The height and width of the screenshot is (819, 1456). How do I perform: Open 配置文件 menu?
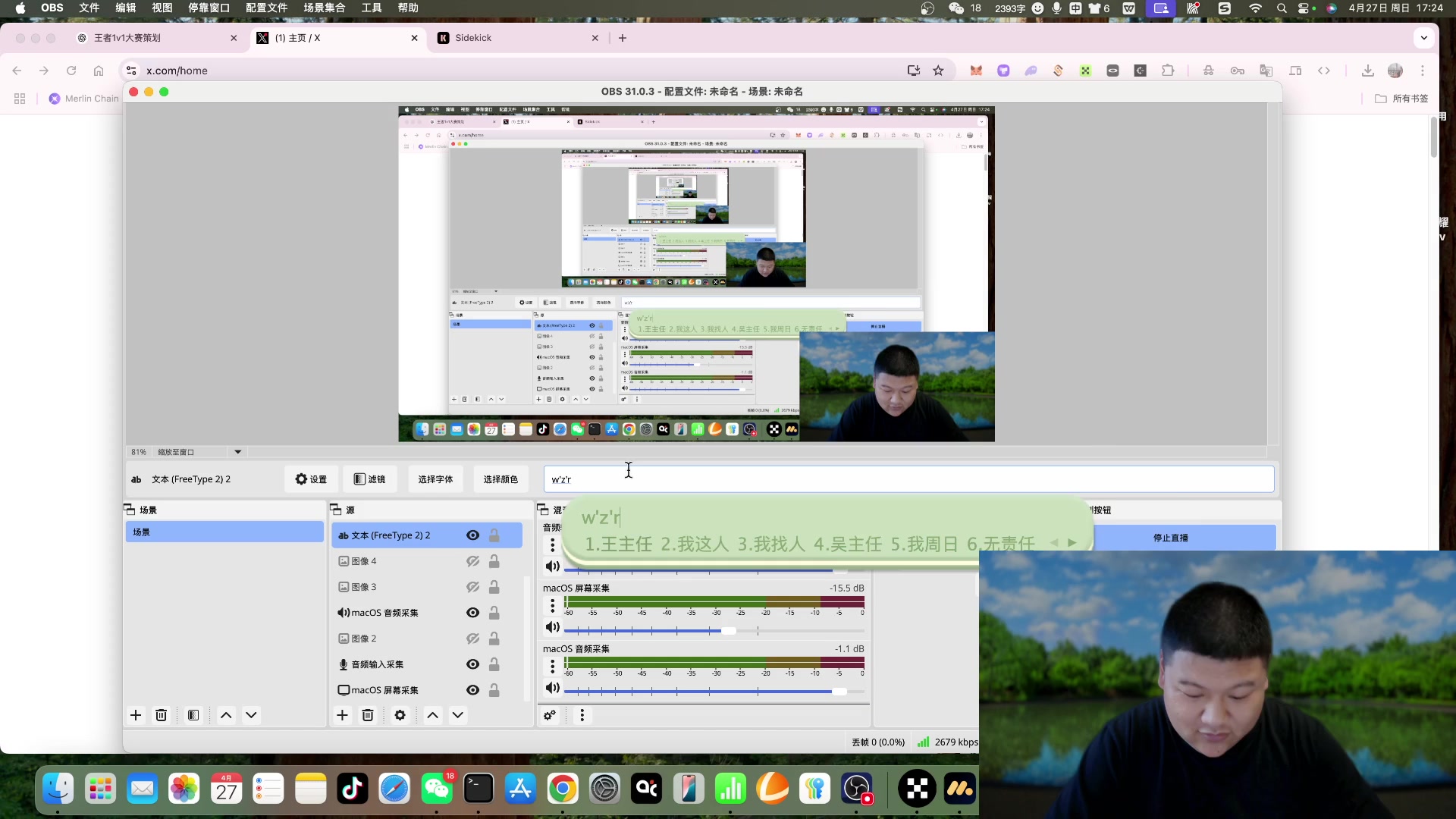(x=266, y=8)
